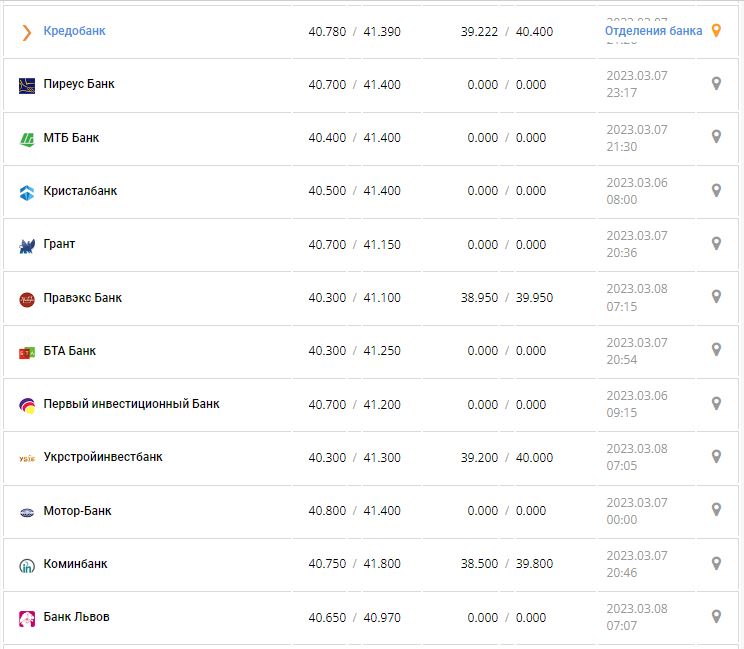Select the Укрстройинвестбанк name
This screenshot has height=649, width=744.
pos(103,457)
